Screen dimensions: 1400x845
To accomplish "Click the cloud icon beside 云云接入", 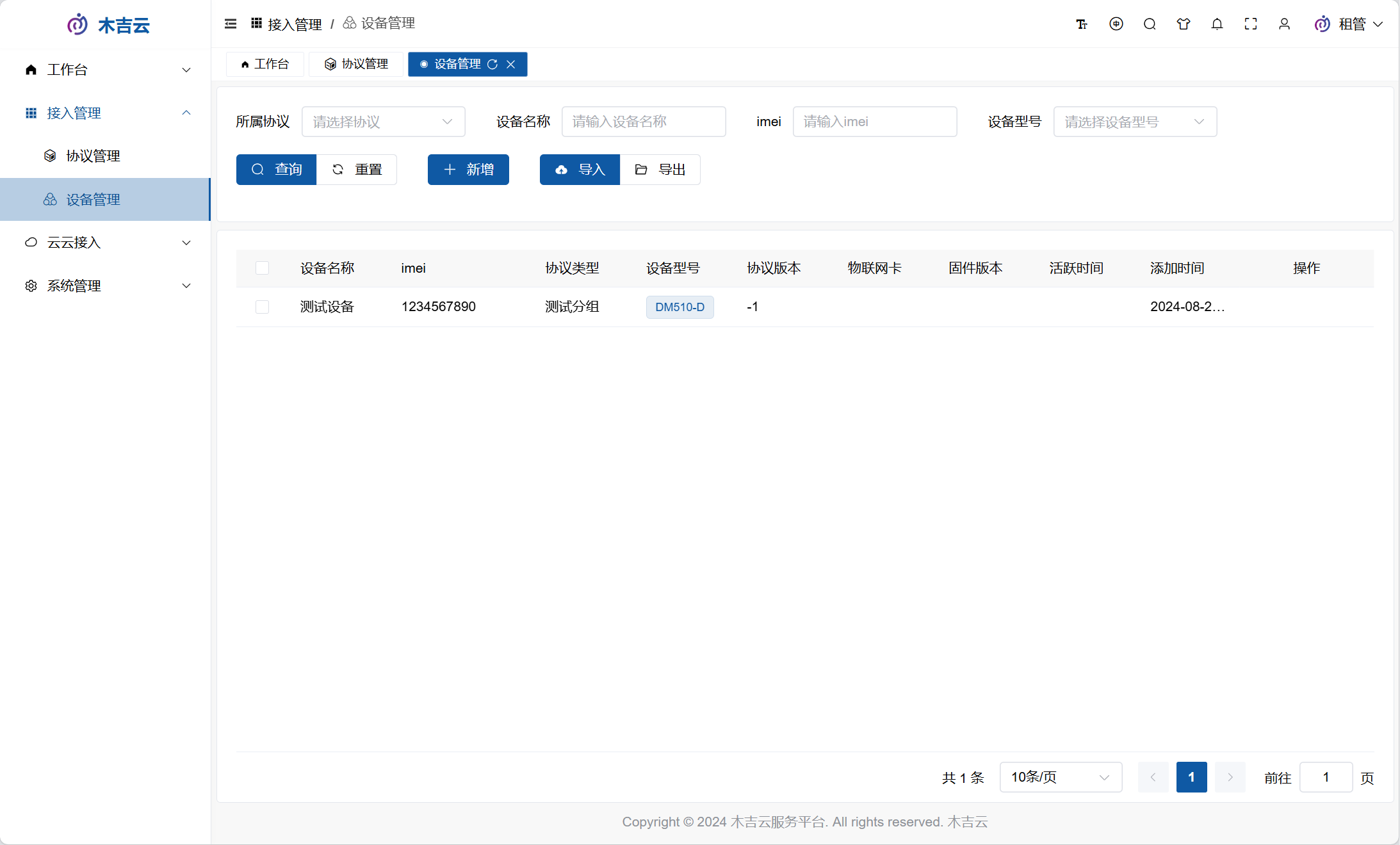I will click(31, 242).
